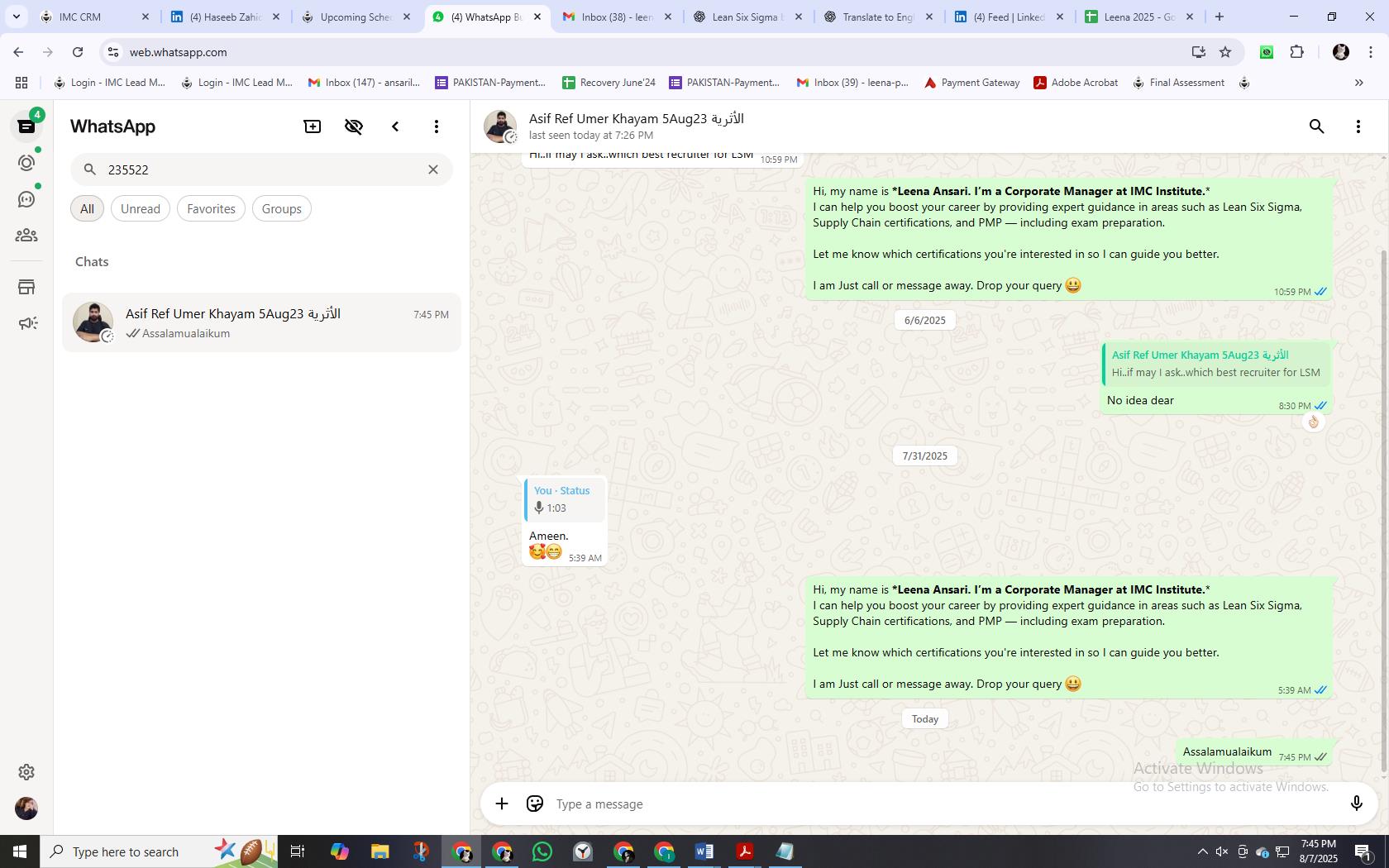Open the Recovery June'24 bookmark

[609, 83]
